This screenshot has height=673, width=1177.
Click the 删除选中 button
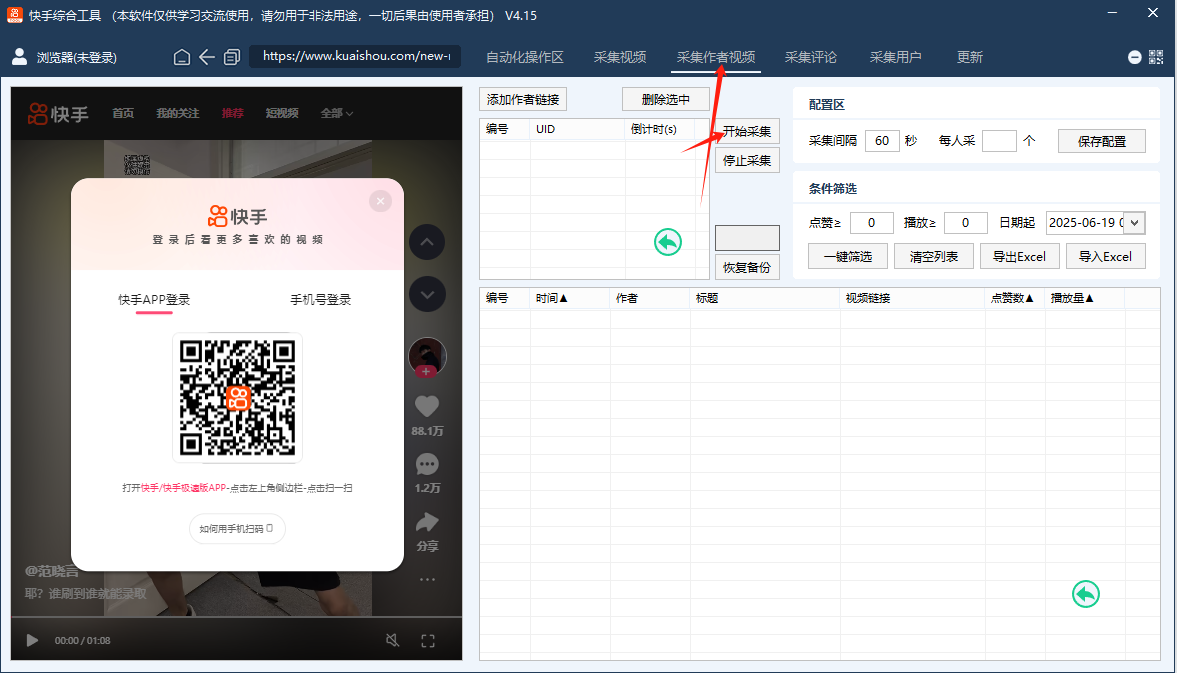coord(666,99)
